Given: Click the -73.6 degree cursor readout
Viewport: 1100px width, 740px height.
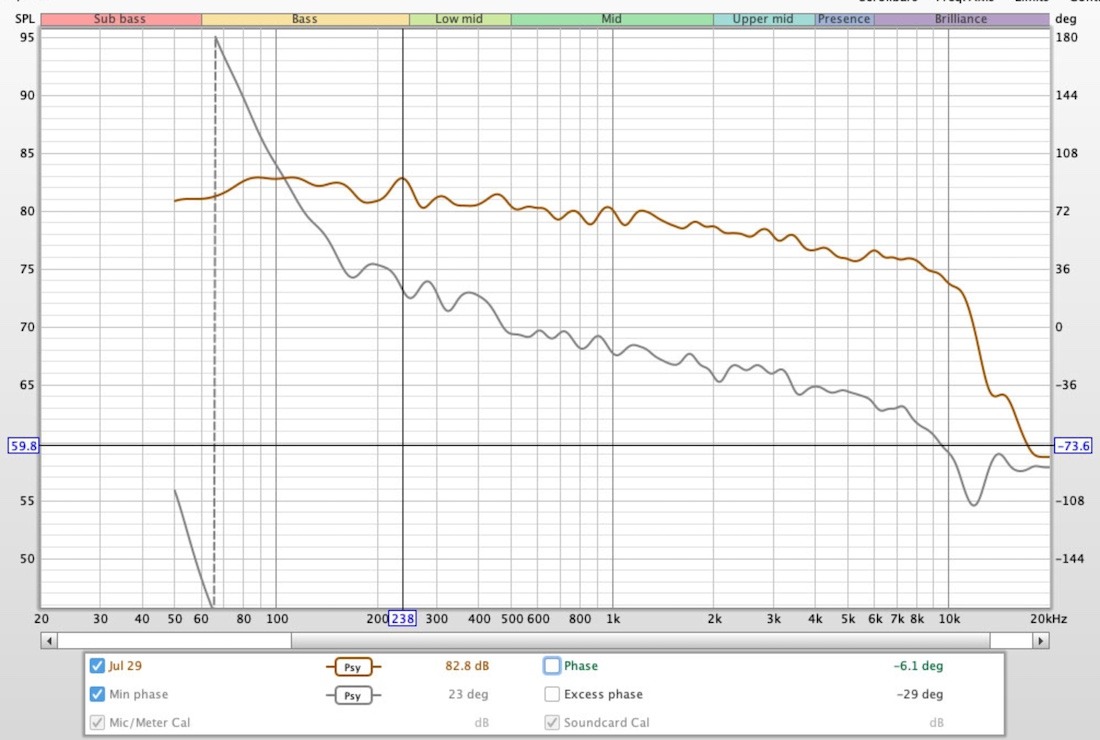Looking at the screenshot, I should coord(1073,445).
